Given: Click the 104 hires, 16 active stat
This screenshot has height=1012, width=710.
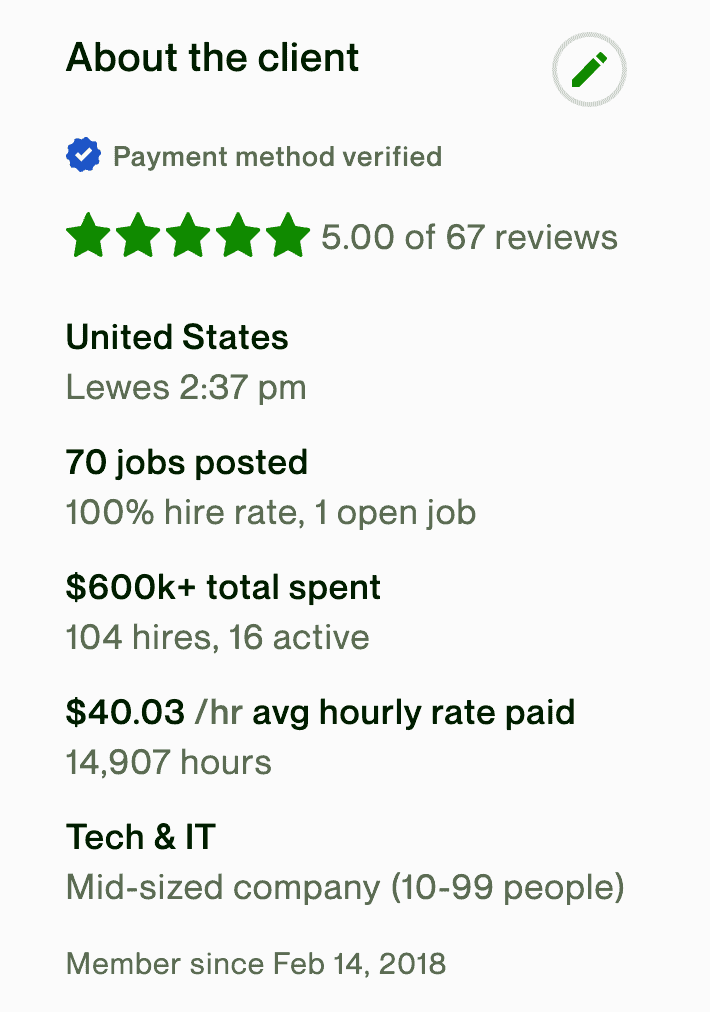Looking at the screenshot, I should pos(217,637).
